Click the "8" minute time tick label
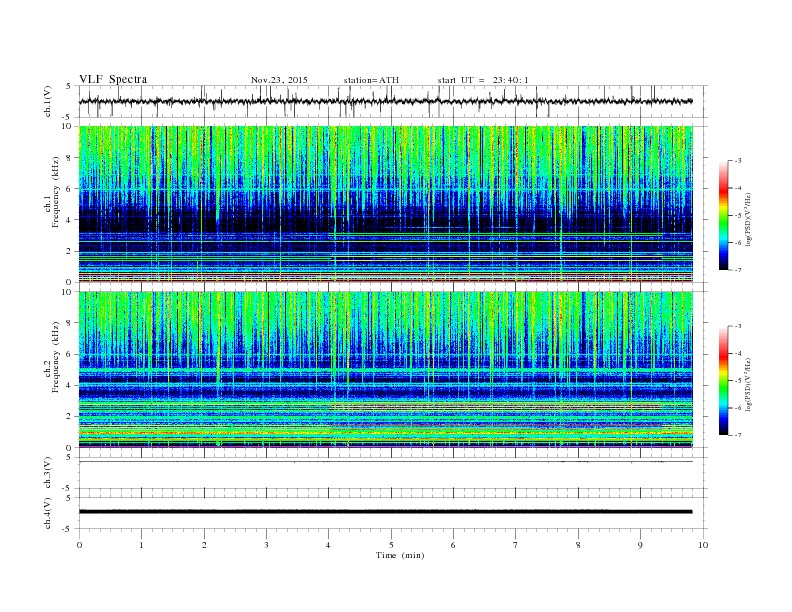 click(578, 545)
